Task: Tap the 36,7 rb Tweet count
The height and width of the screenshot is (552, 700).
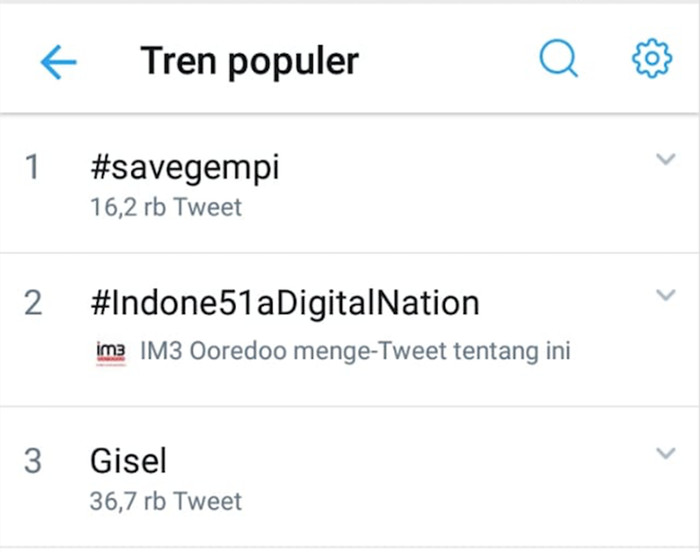Action: [166, 501]
